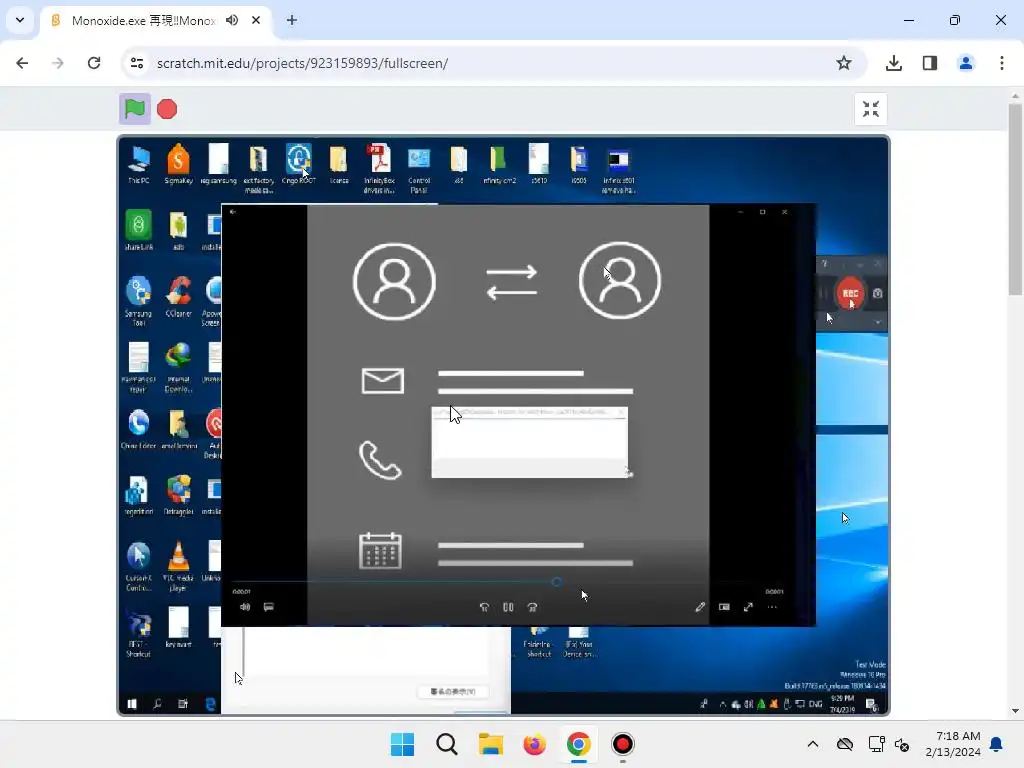Screen dimensions: 1024x768
Task: Open the tab search dropdown
Action: click(x=20, y=20)
